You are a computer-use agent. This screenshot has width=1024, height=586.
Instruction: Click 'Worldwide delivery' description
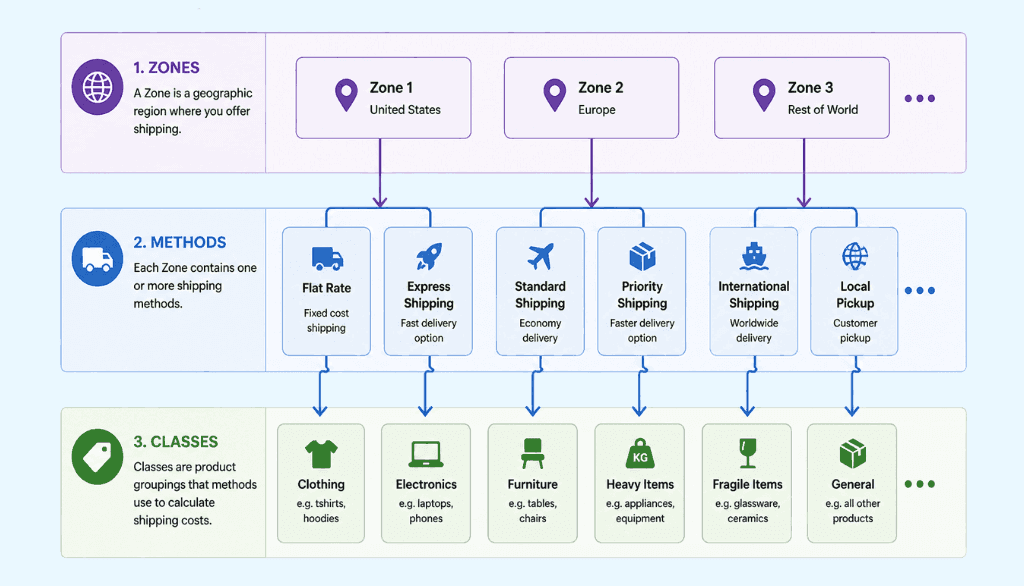click(x=754, y=331)
